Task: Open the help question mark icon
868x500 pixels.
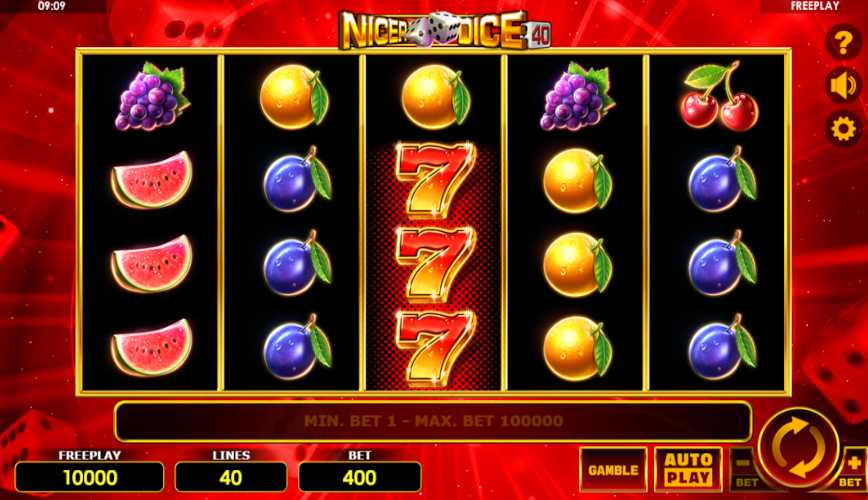Action: pos(843,42)
